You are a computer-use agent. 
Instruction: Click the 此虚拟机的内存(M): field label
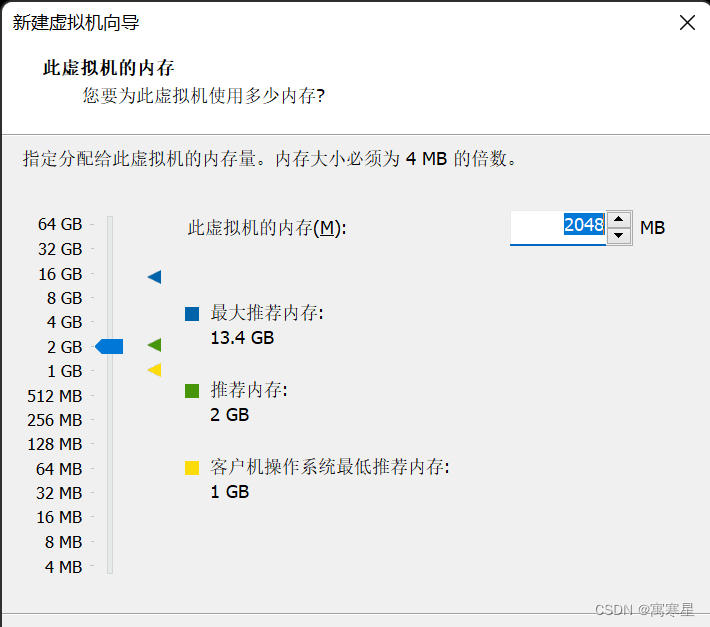[267, 228]
